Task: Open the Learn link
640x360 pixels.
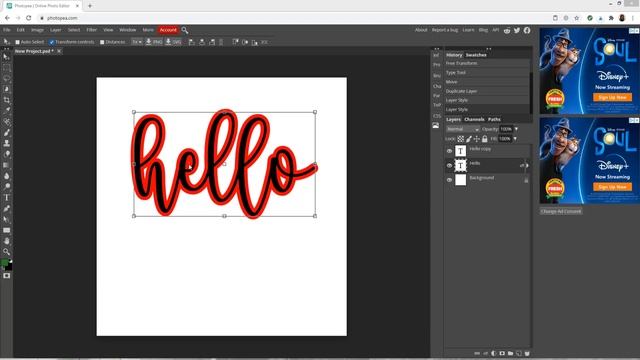Action: click(468, 30)
